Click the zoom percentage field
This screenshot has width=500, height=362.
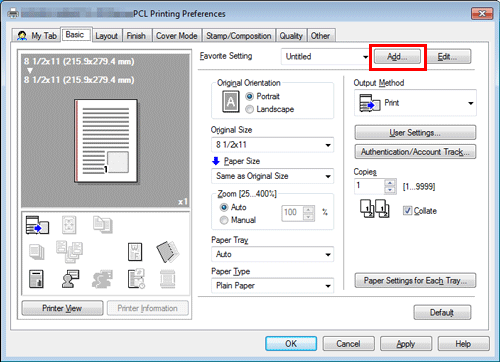(x=293, y=213)
